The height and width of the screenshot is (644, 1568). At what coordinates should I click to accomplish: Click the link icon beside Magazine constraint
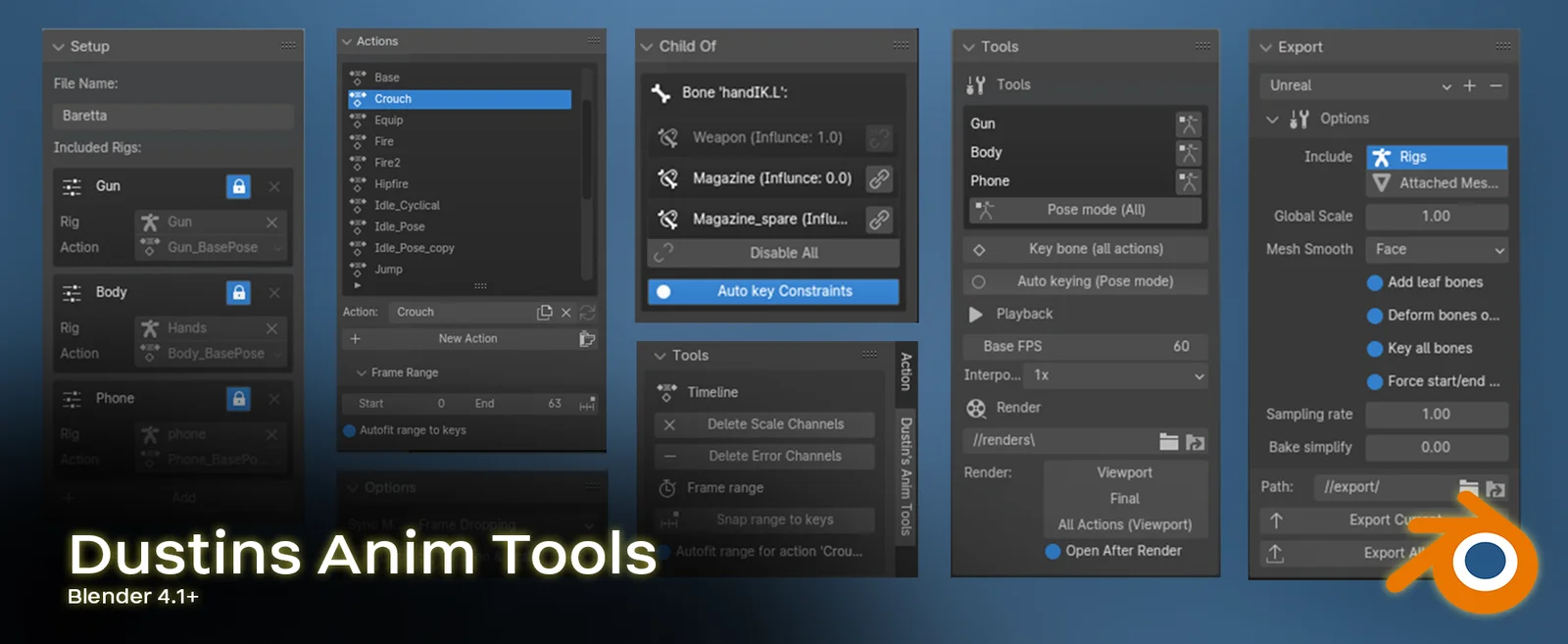pyautogui.click(x=879, y=178)
